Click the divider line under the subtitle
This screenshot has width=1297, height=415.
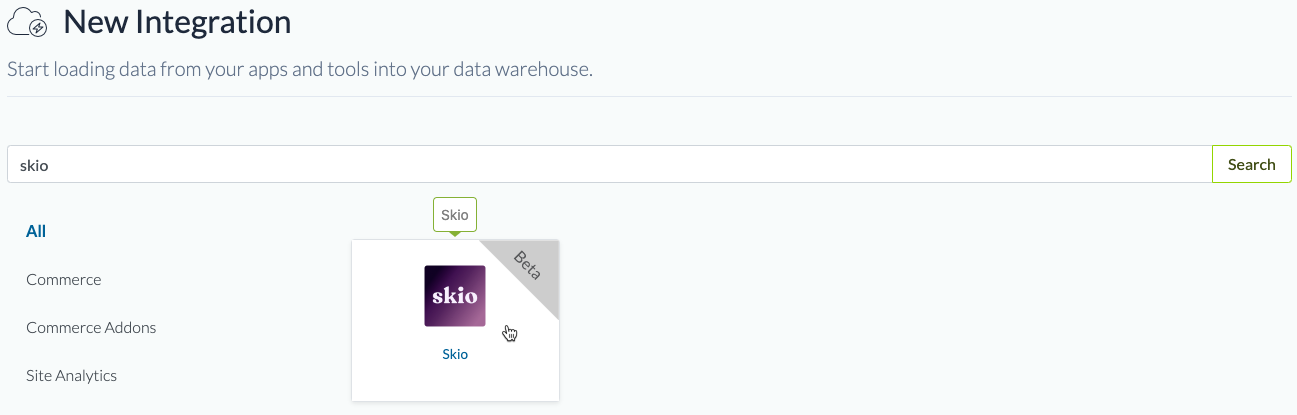click(648, 97)
